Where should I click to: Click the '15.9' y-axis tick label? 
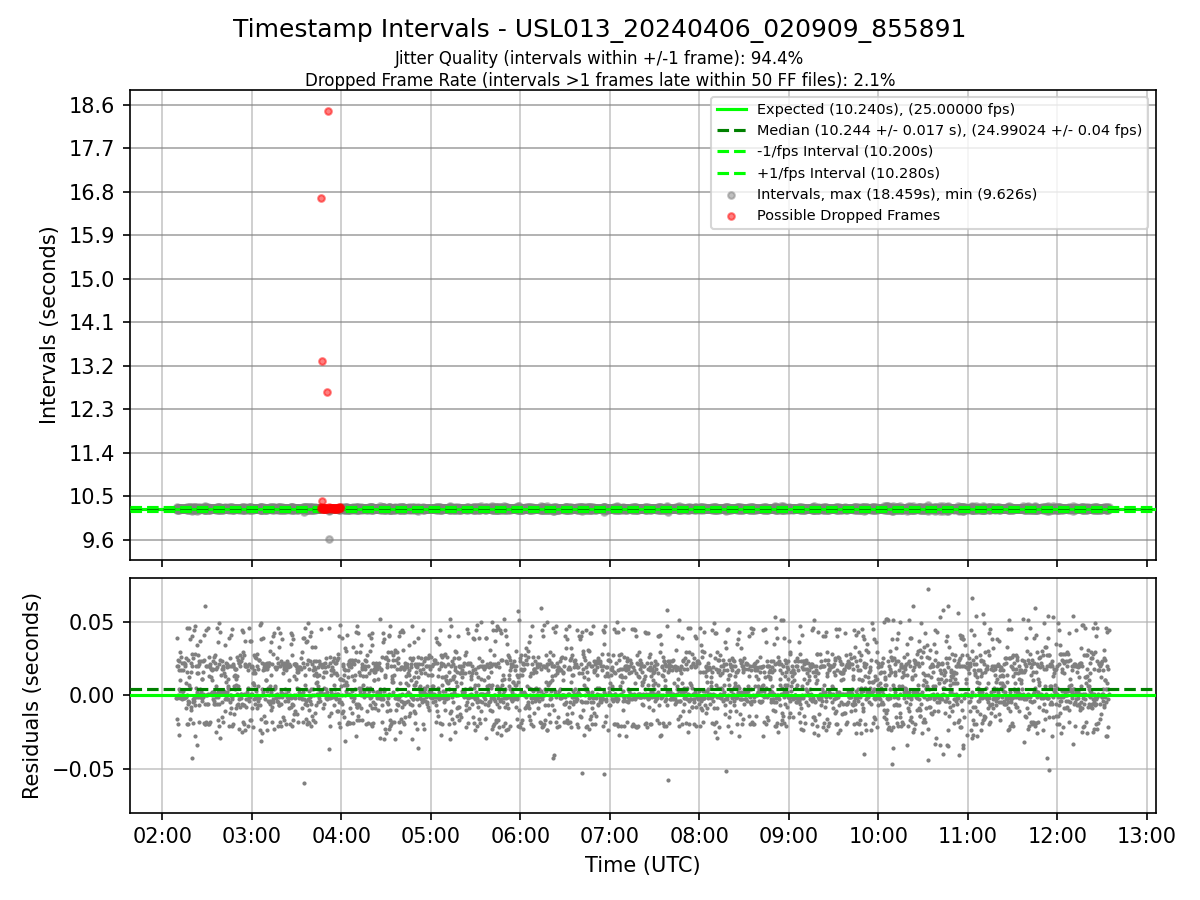click(93, 236)
